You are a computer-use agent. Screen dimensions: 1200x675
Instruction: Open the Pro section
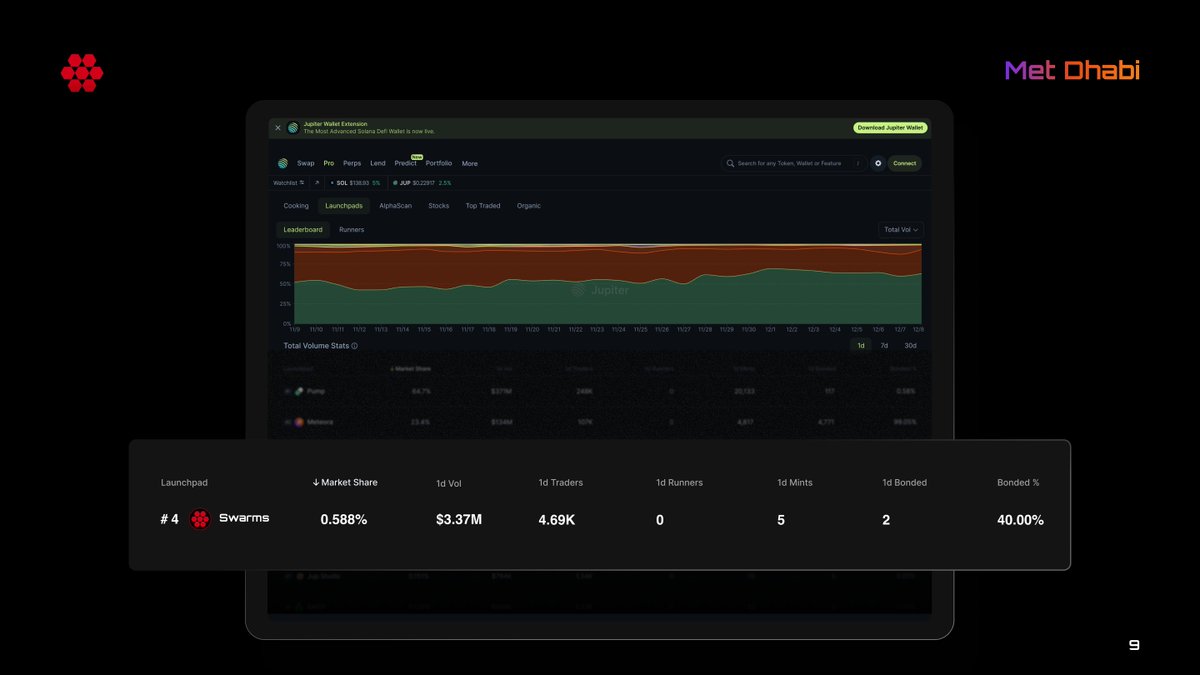[329, 163]
